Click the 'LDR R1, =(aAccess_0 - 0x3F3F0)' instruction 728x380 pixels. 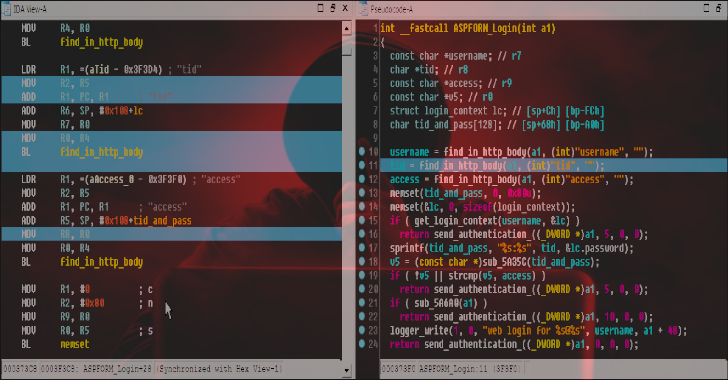tap(131, 179)
